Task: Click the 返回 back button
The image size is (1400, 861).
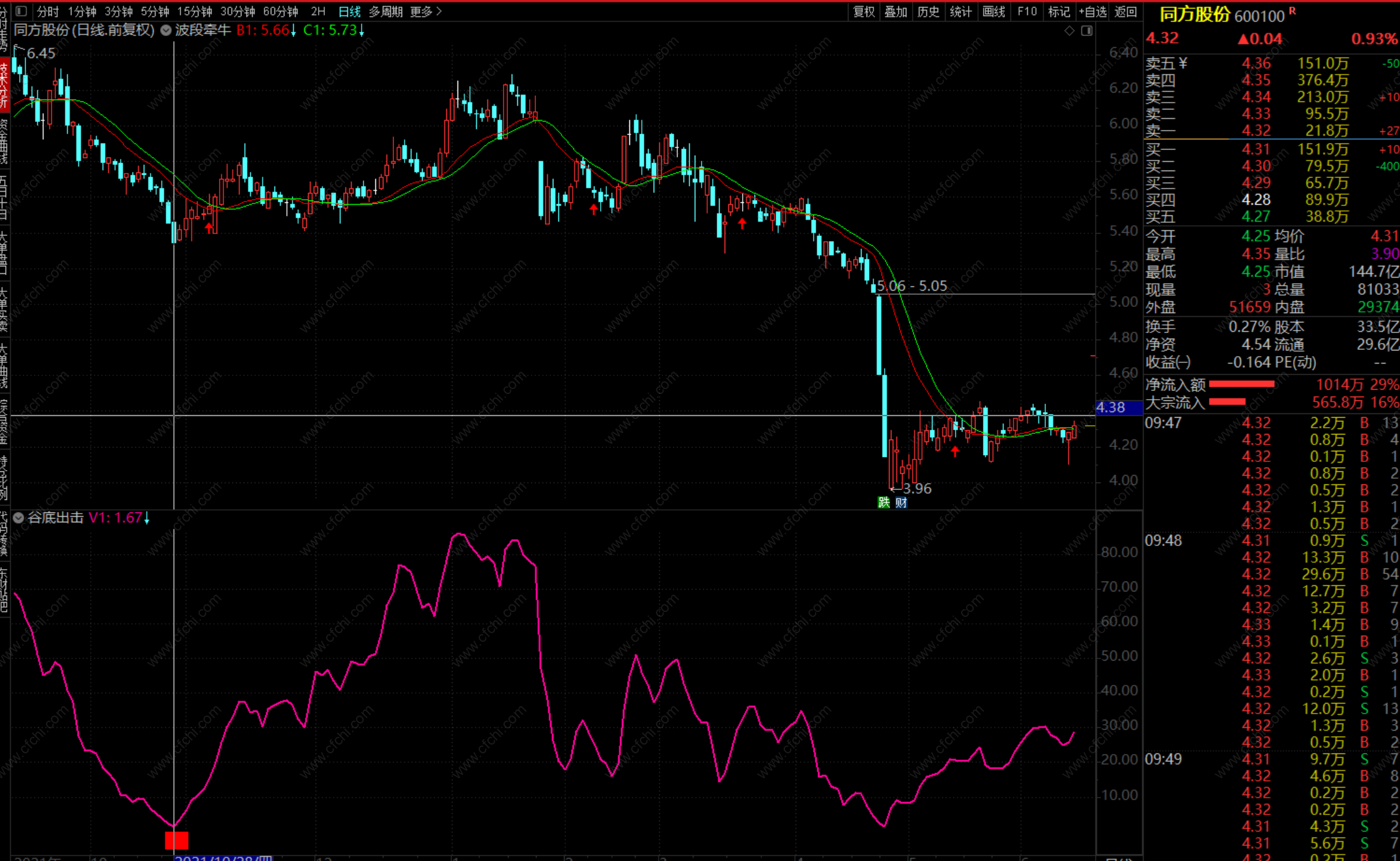Action: (1125, 11)
